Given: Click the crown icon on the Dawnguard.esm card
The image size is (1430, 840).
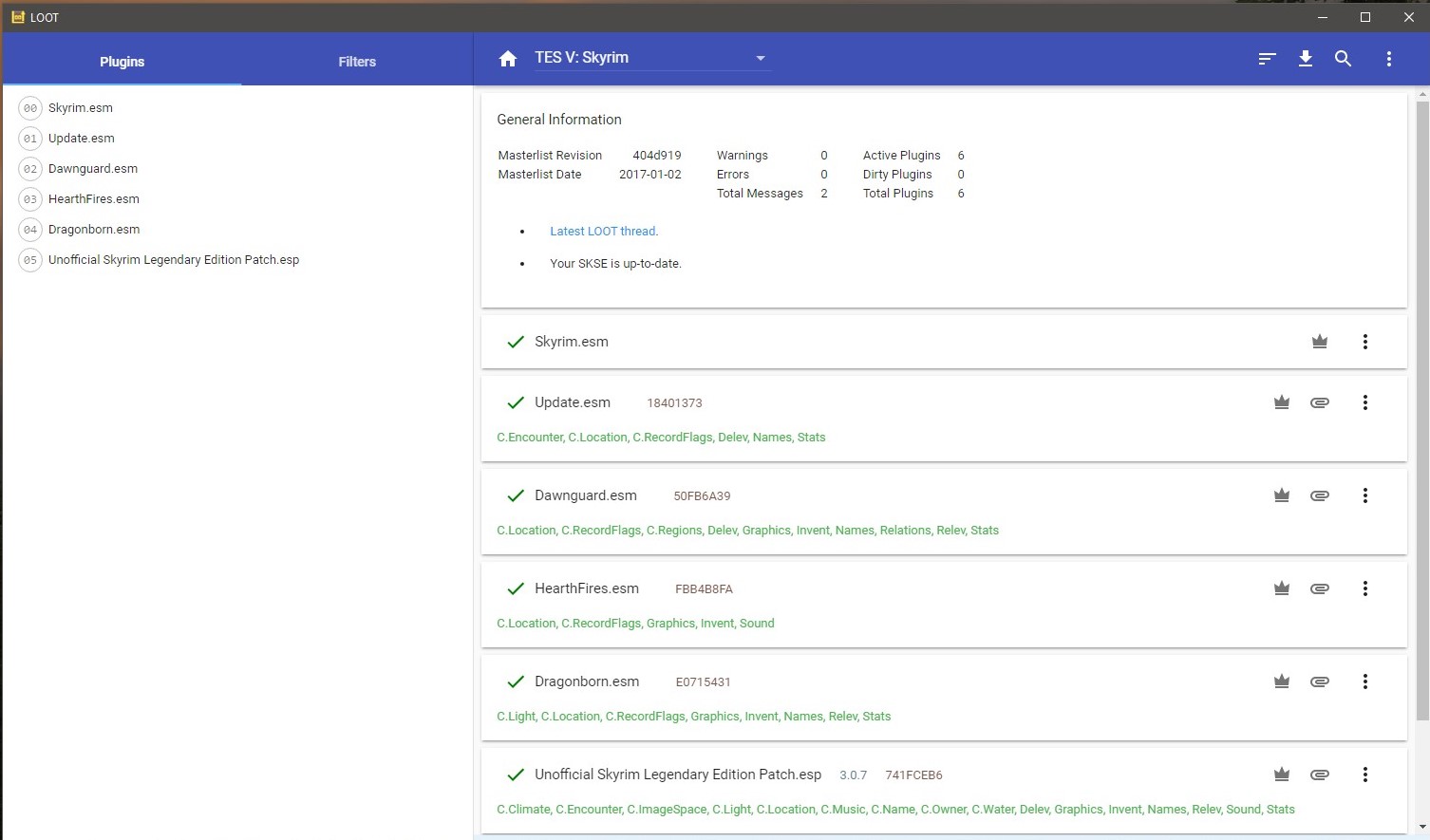Looking at the screenshot, I should pos(1282,495).
